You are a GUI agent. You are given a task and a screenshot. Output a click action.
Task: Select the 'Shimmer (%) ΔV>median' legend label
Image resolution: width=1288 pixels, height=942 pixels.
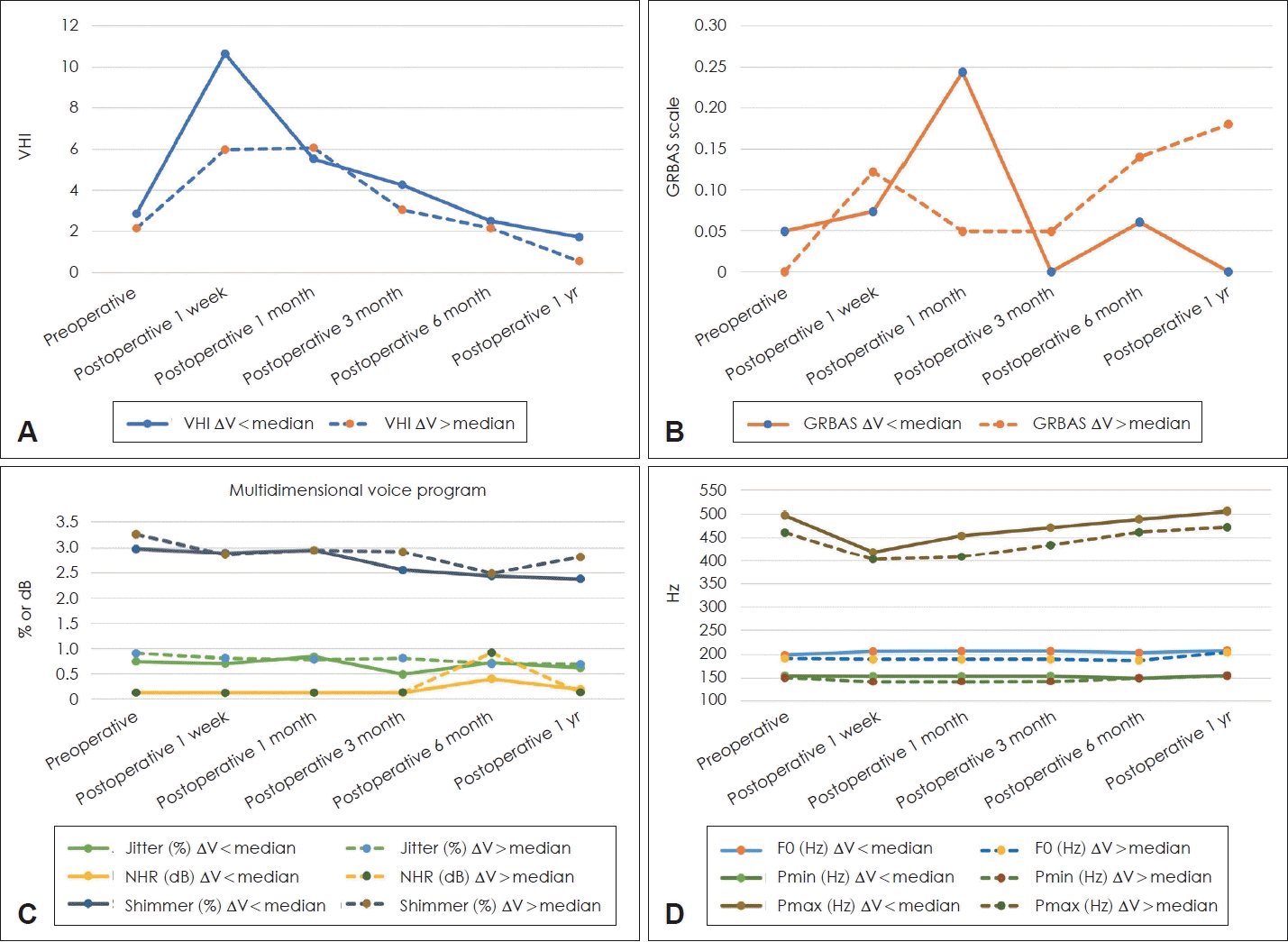coord(500,905)
